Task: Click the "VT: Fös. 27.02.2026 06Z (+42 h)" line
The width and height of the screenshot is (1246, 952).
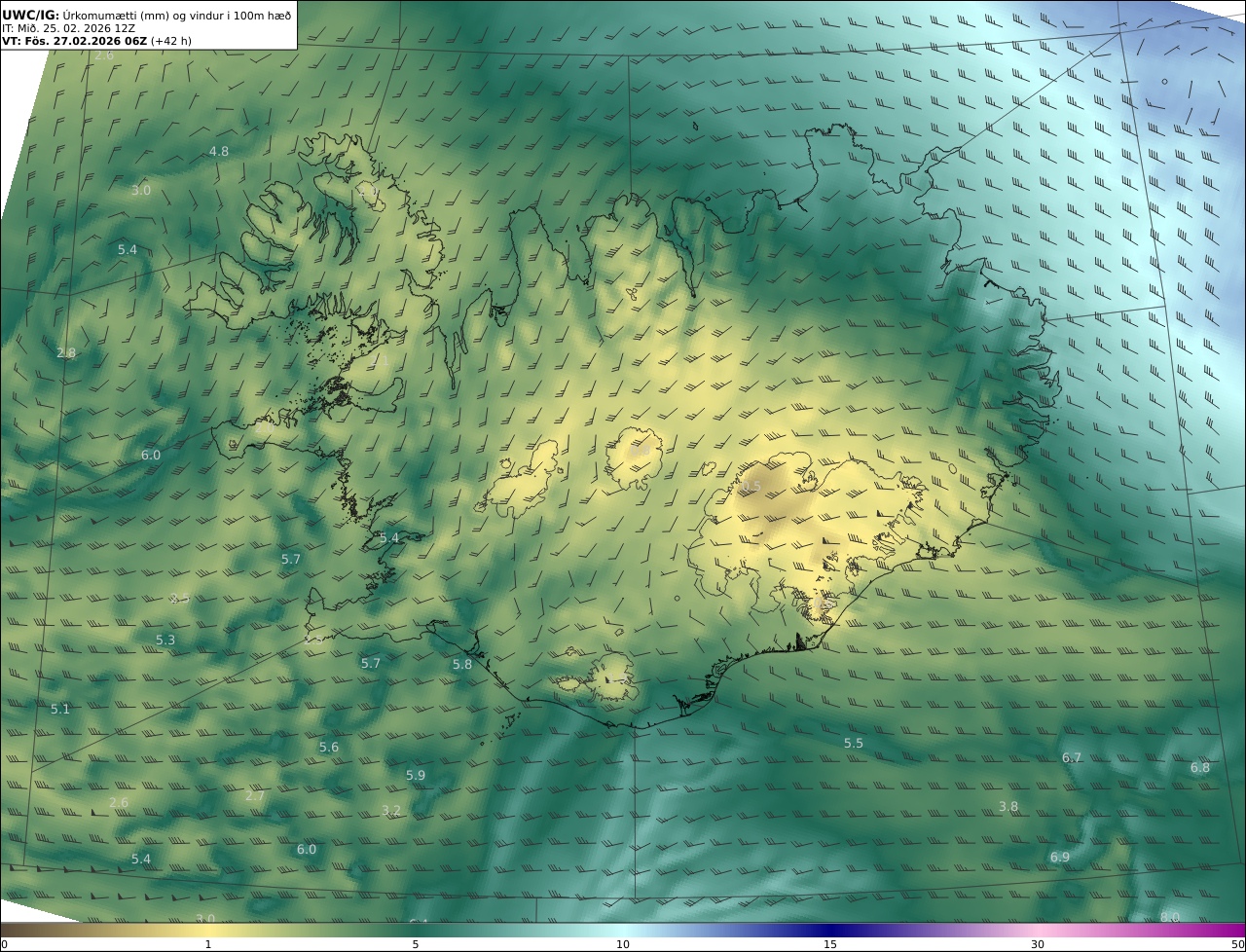Action: pyautogui.click(x=96, y=41)
